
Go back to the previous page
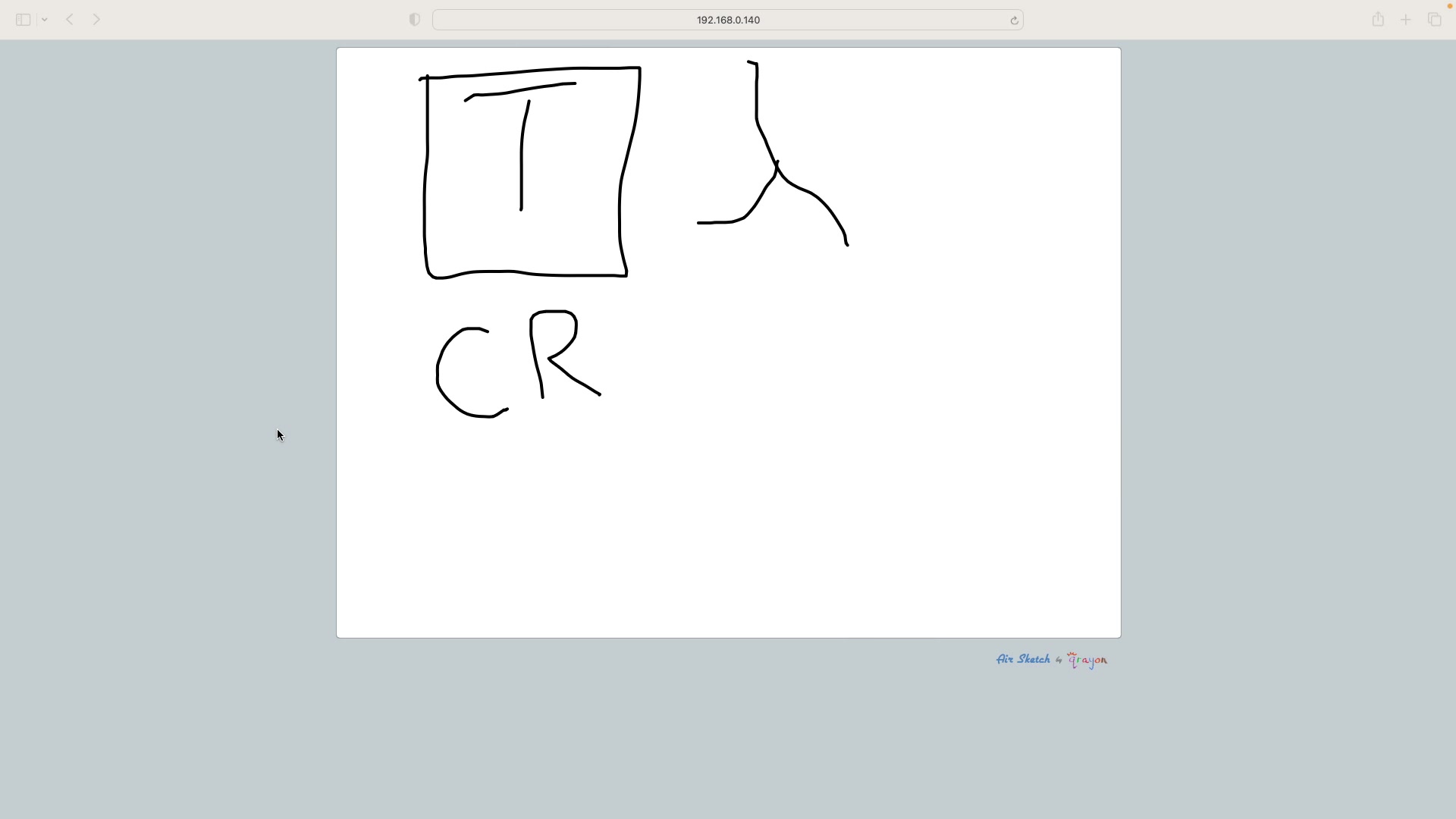pyautogui.click(x=70, y=20)
